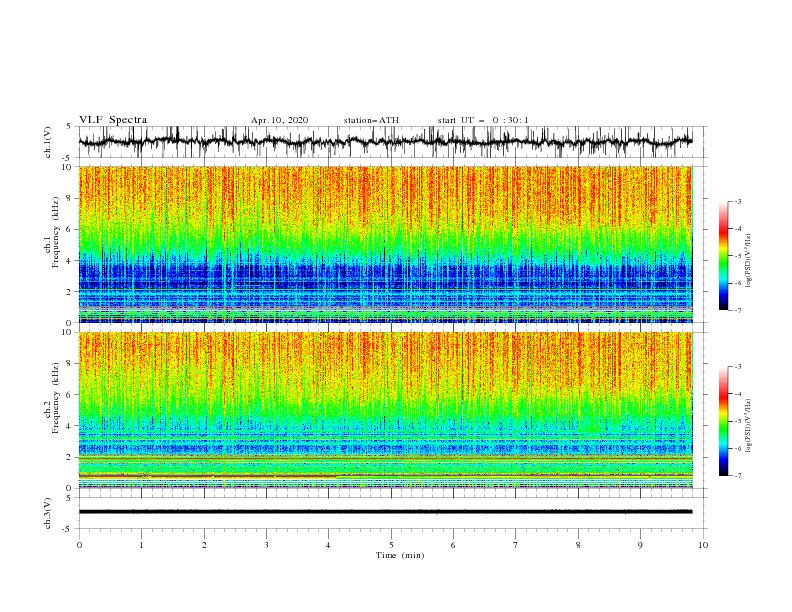
Task: Click the "-3" label on ch.1 colorbar
Action: tap(738, 201)
